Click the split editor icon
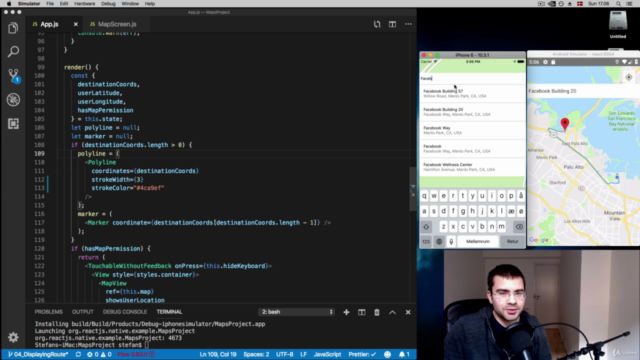 pyautogui.click(x=392, y=24)
